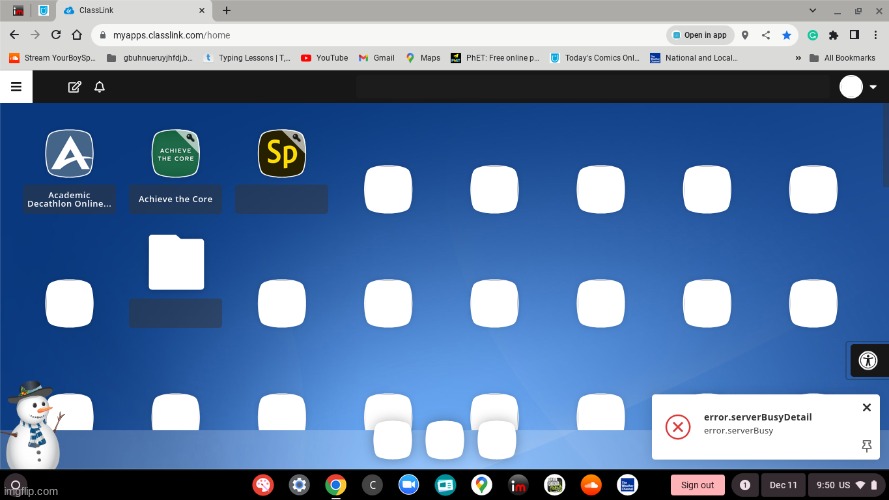Open the ClassLink hamburger menu
This screenshot has width=889, height=500.
[16, 87]
